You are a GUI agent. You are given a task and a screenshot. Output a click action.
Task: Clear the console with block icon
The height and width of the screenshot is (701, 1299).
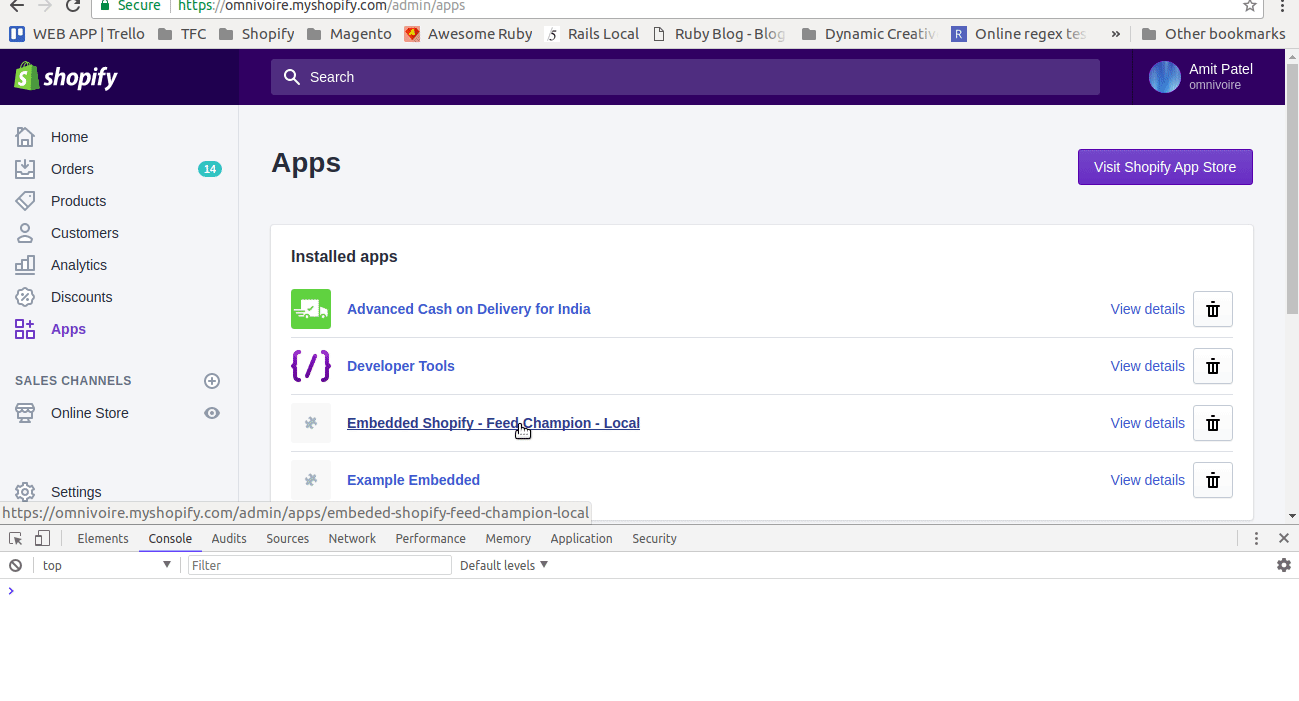(16, 565)
